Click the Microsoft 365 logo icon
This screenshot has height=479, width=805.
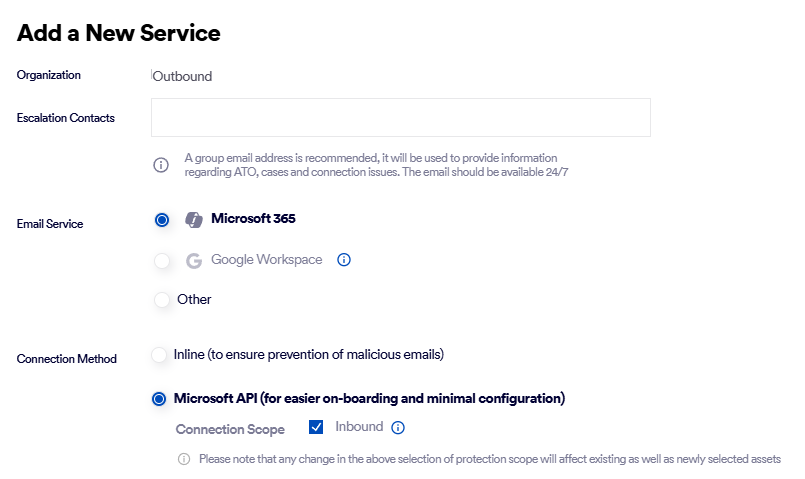tap(194, 220)
